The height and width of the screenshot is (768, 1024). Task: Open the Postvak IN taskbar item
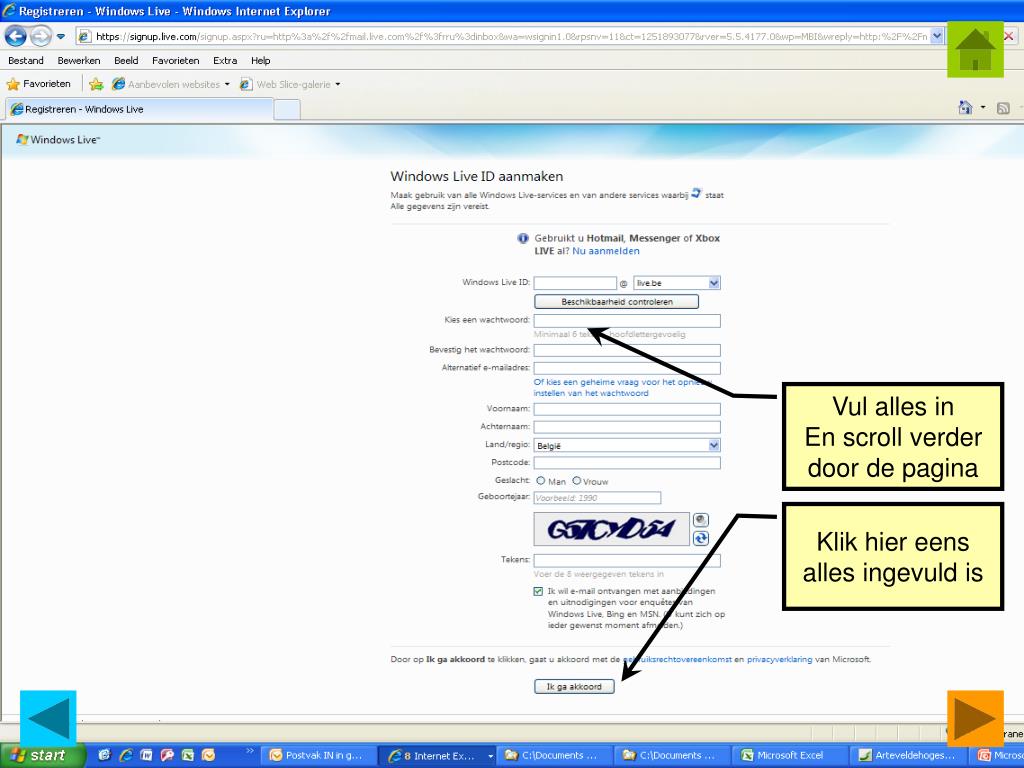coord(318,756)
